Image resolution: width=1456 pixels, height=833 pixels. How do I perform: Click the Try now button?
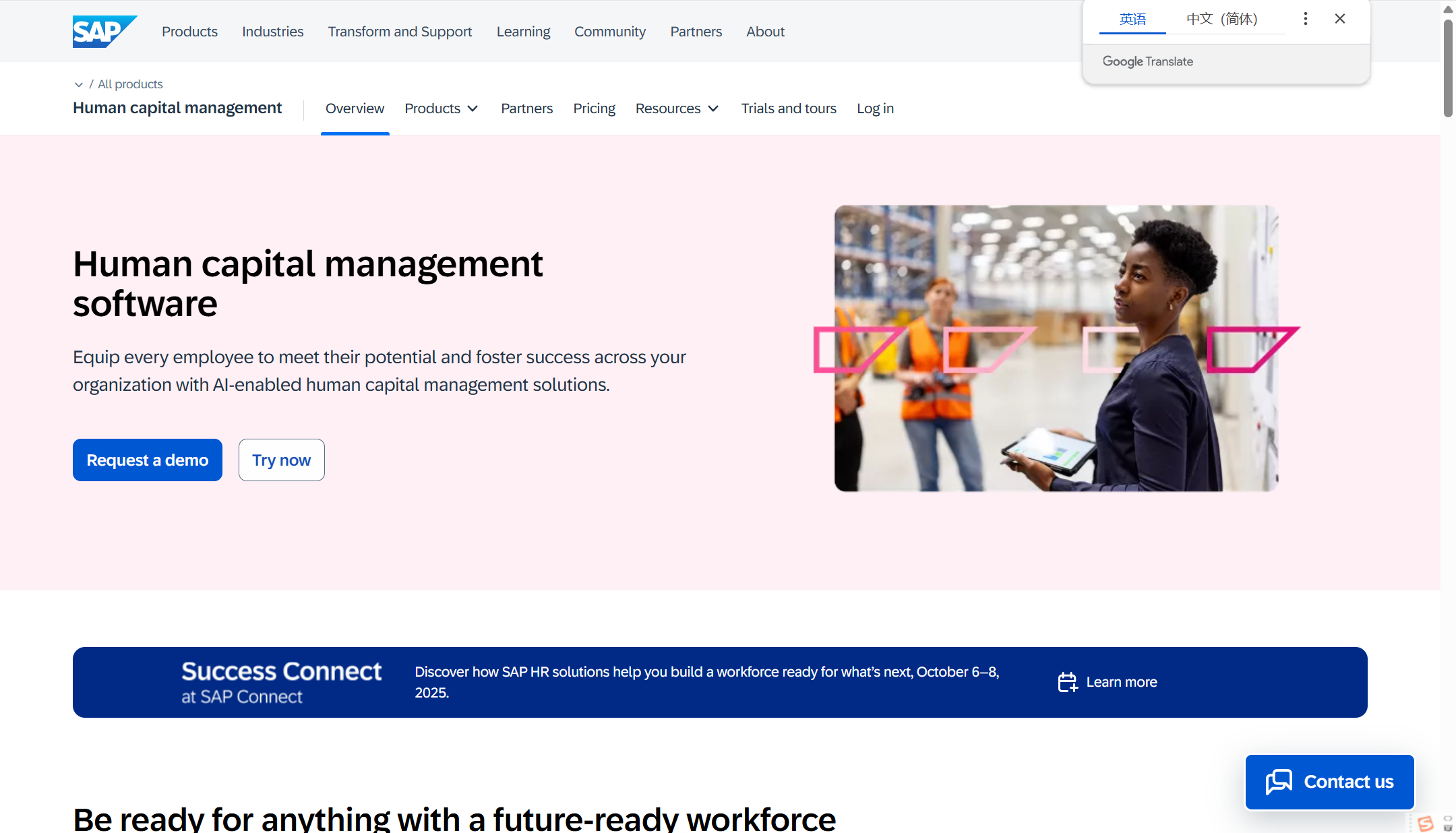pyautogui.click(x=281, y=460)
